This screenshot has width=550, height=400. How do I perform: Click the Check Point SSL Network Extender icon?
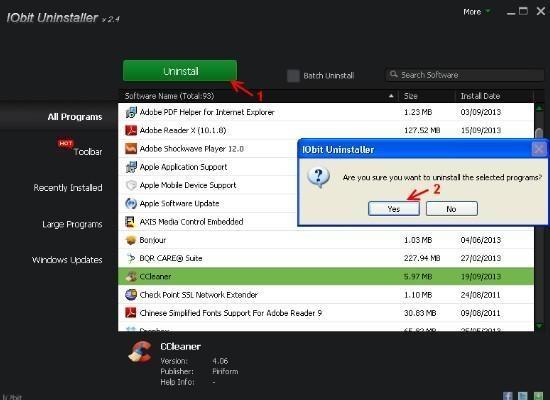point(131,295)
